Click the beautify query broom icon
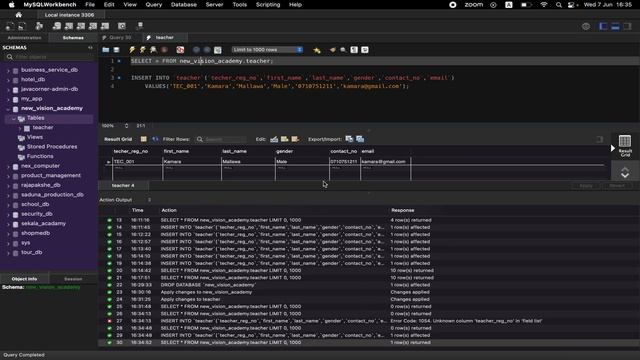 click(333, 50)
